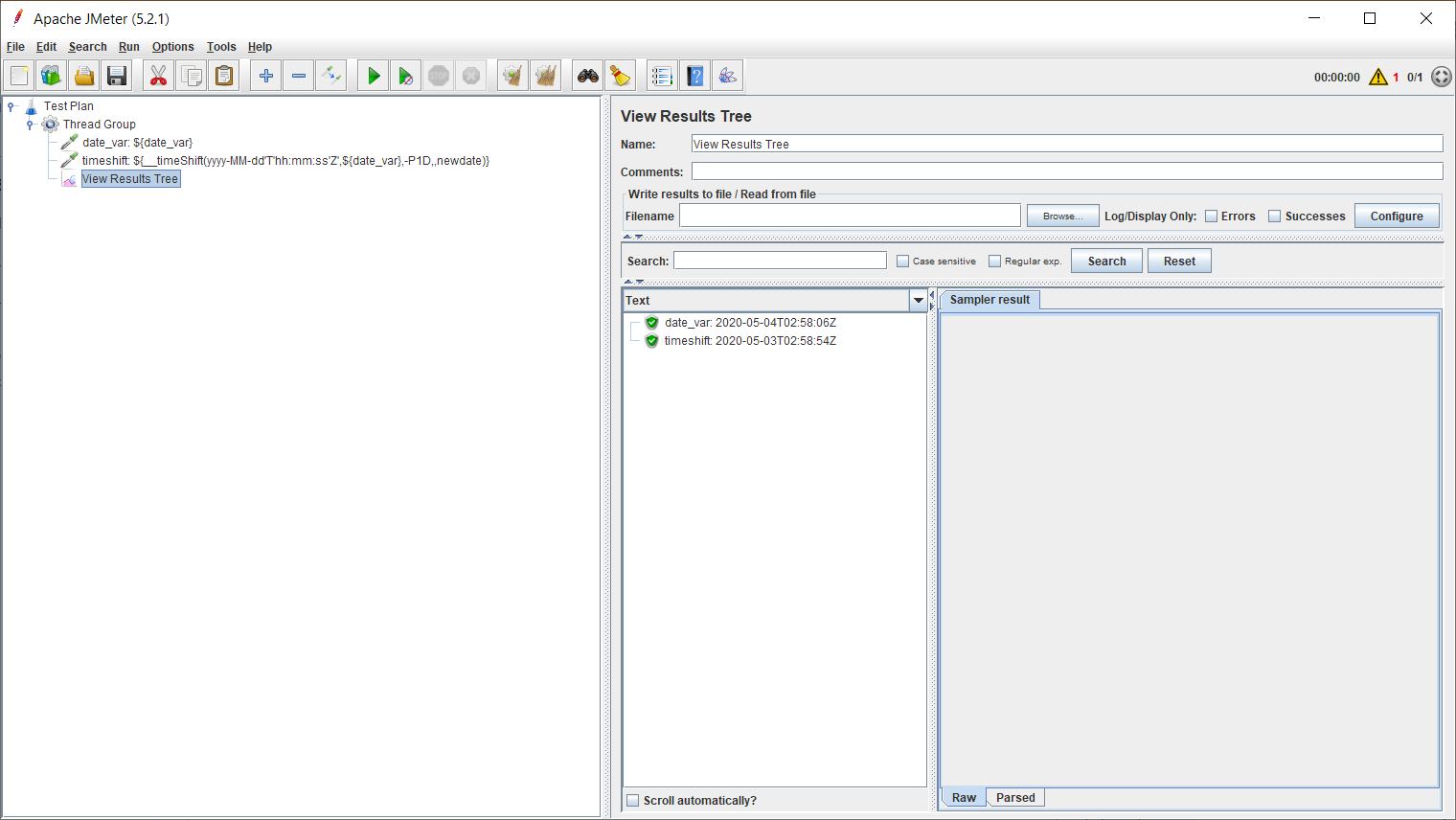Click the greyed Stop test icon
The image size is (1456, 820).
click(439, 76)
